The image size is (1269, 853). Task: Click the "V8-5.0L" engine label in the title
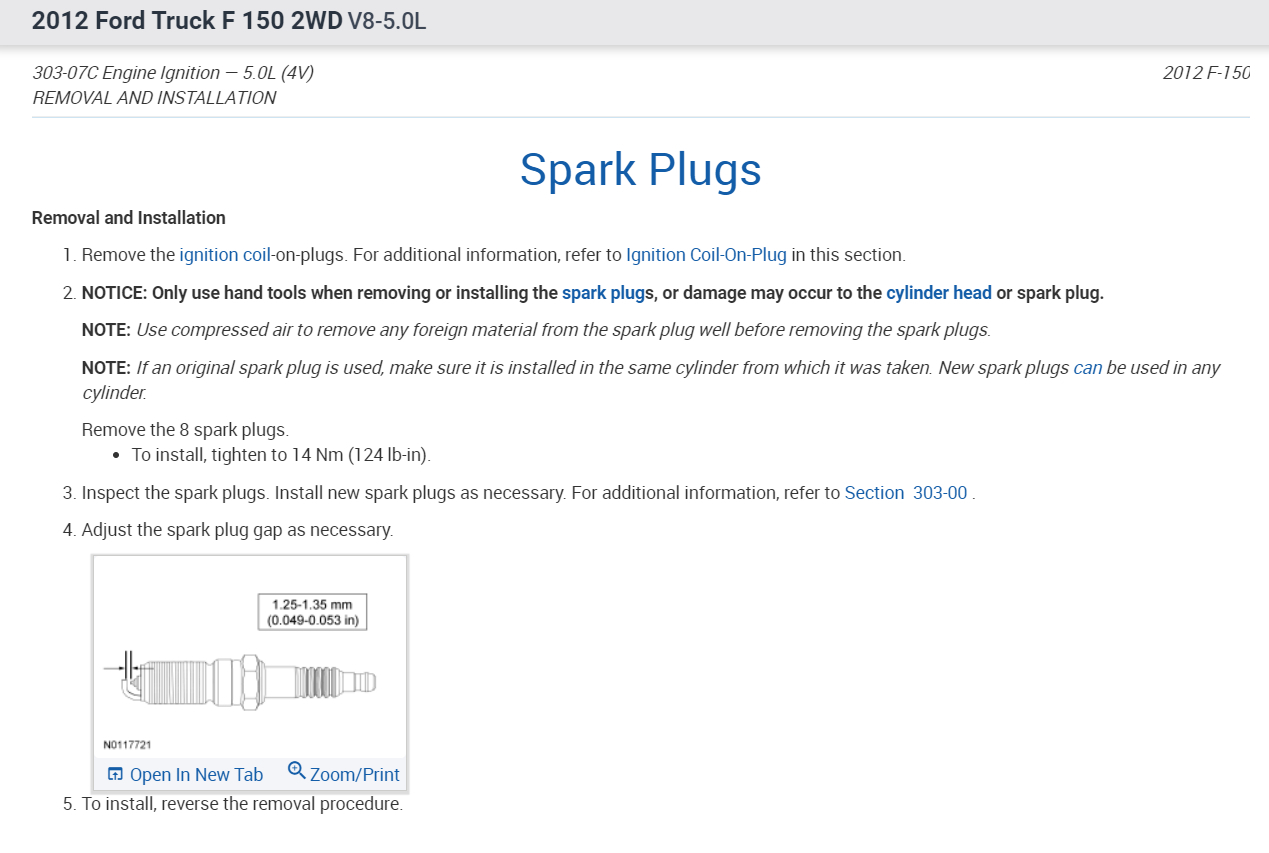pyautogui.click(x=387, y=21)
